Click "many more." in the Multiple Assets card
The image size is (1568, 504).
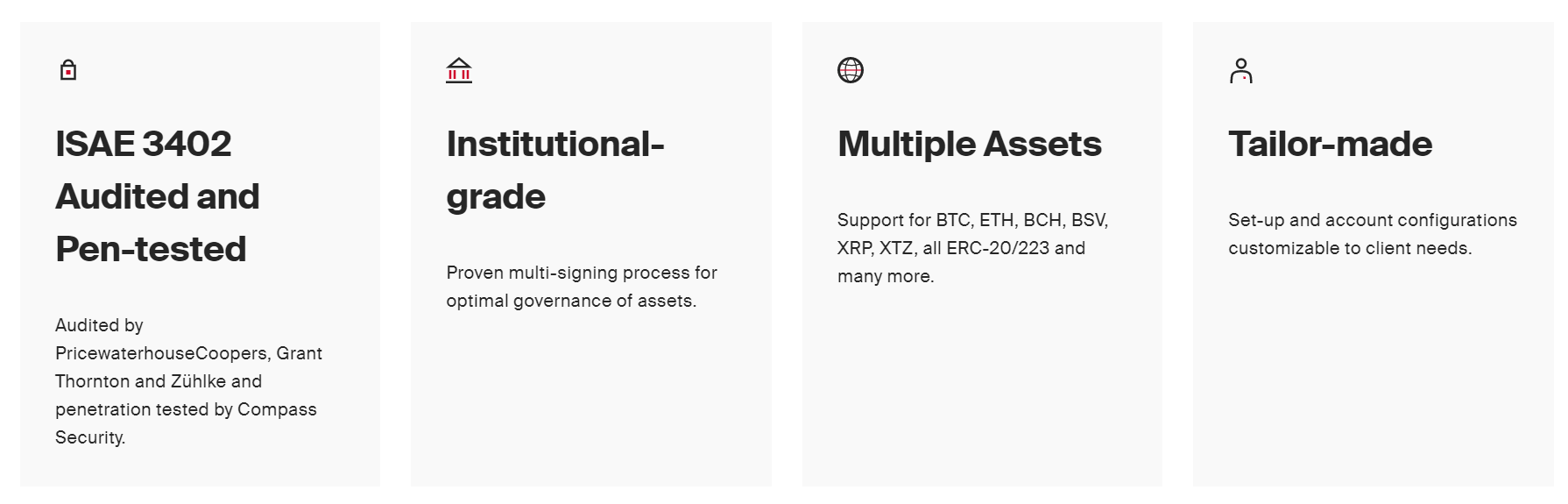(886, 276)
